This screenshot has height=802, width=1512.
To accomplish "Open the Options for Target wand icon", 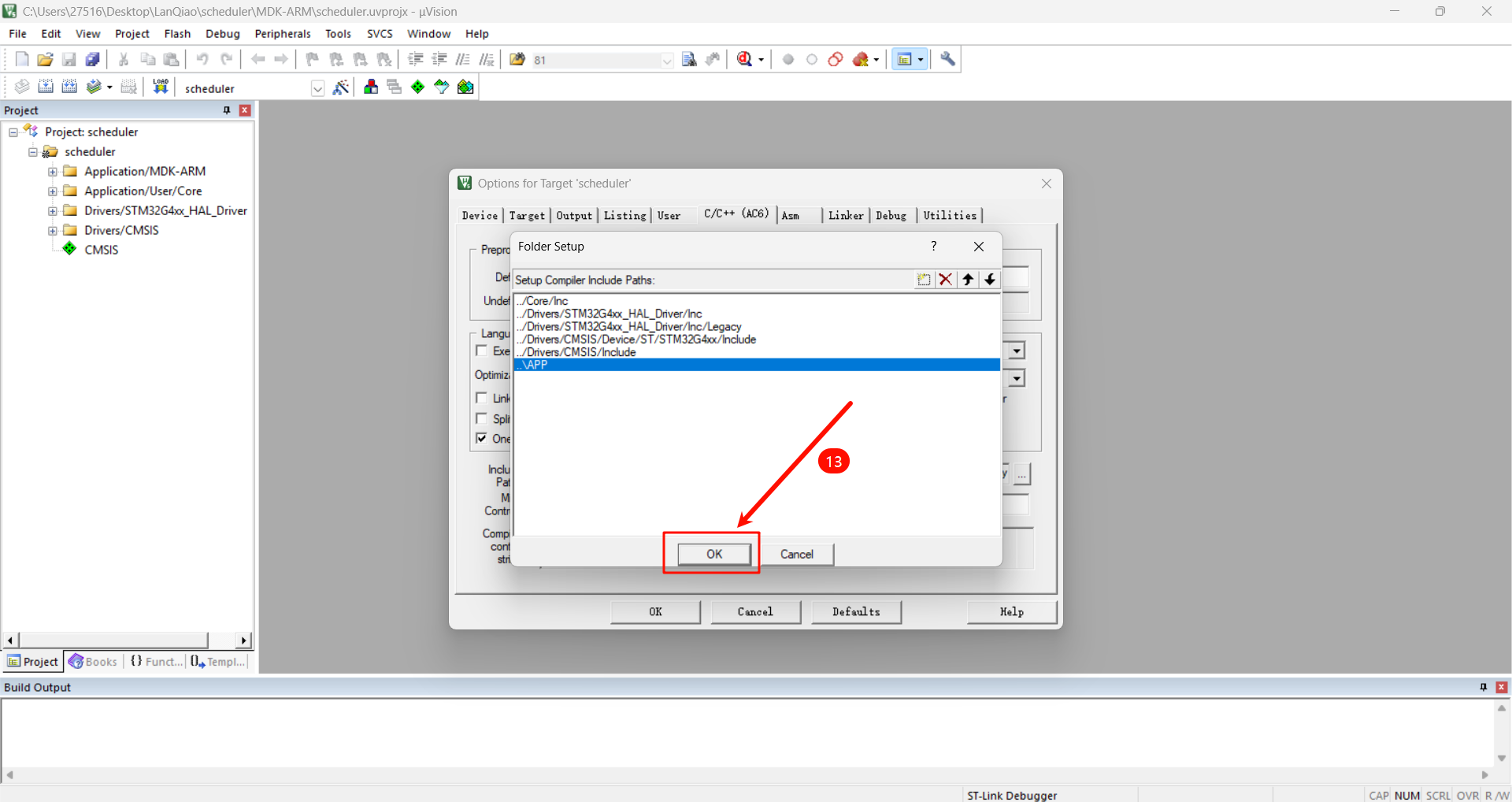I will [x=340, y=87].
